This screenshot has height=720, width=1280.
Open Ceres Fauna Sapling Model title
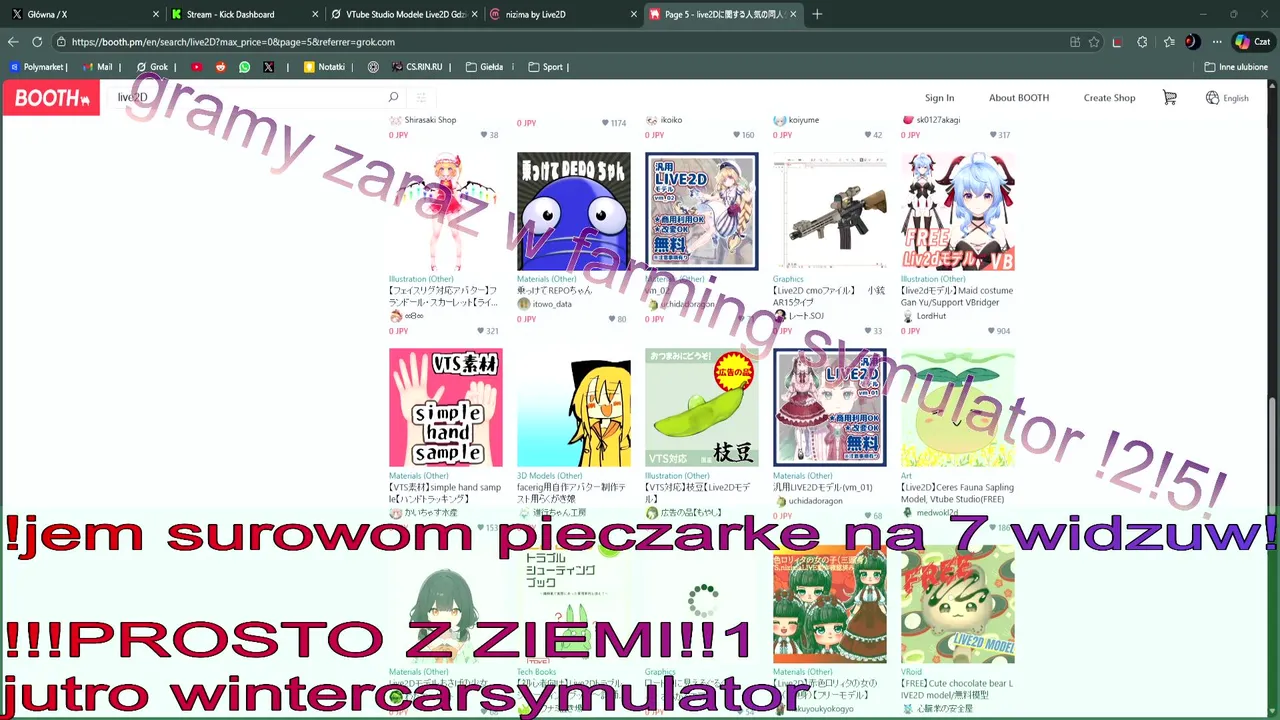[957, 493]
